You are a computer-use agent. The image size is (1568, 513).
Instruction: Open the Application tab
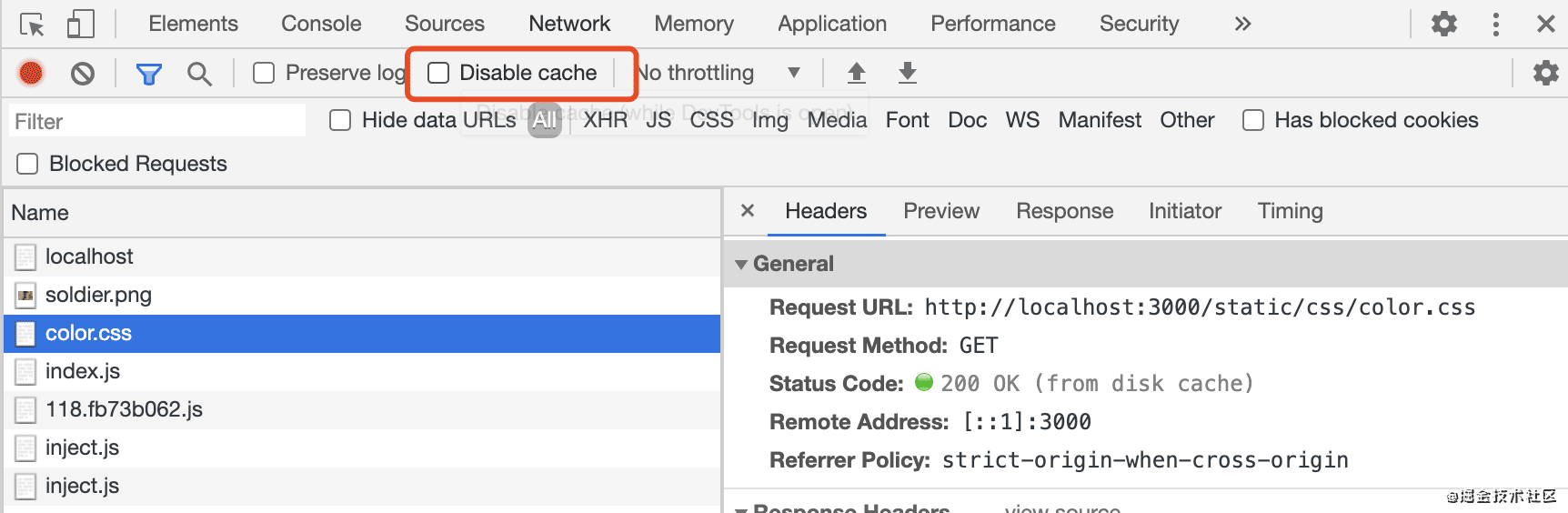tap(832, 24)
